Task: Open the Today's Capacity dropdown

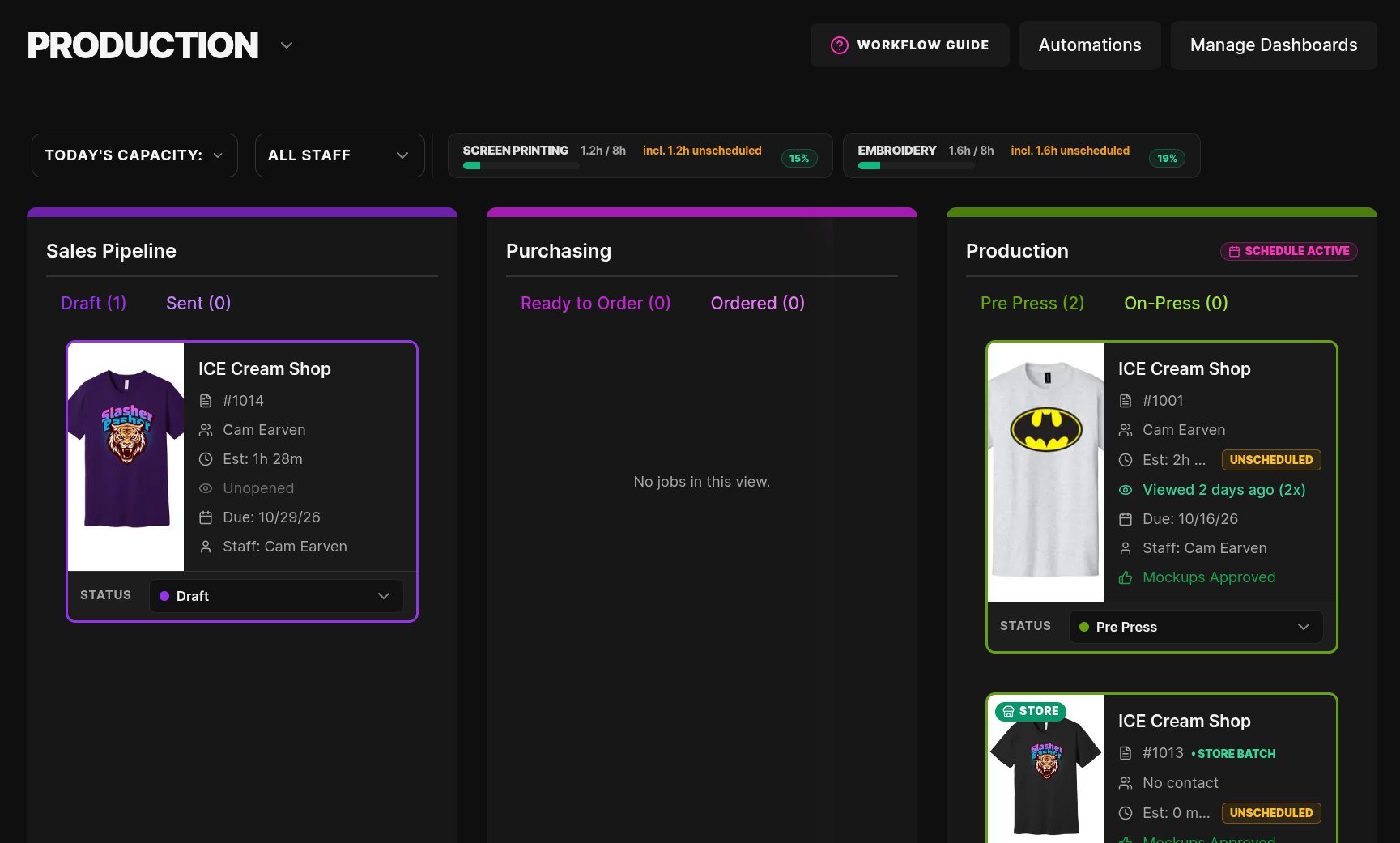Action: (x=134, y=155)
